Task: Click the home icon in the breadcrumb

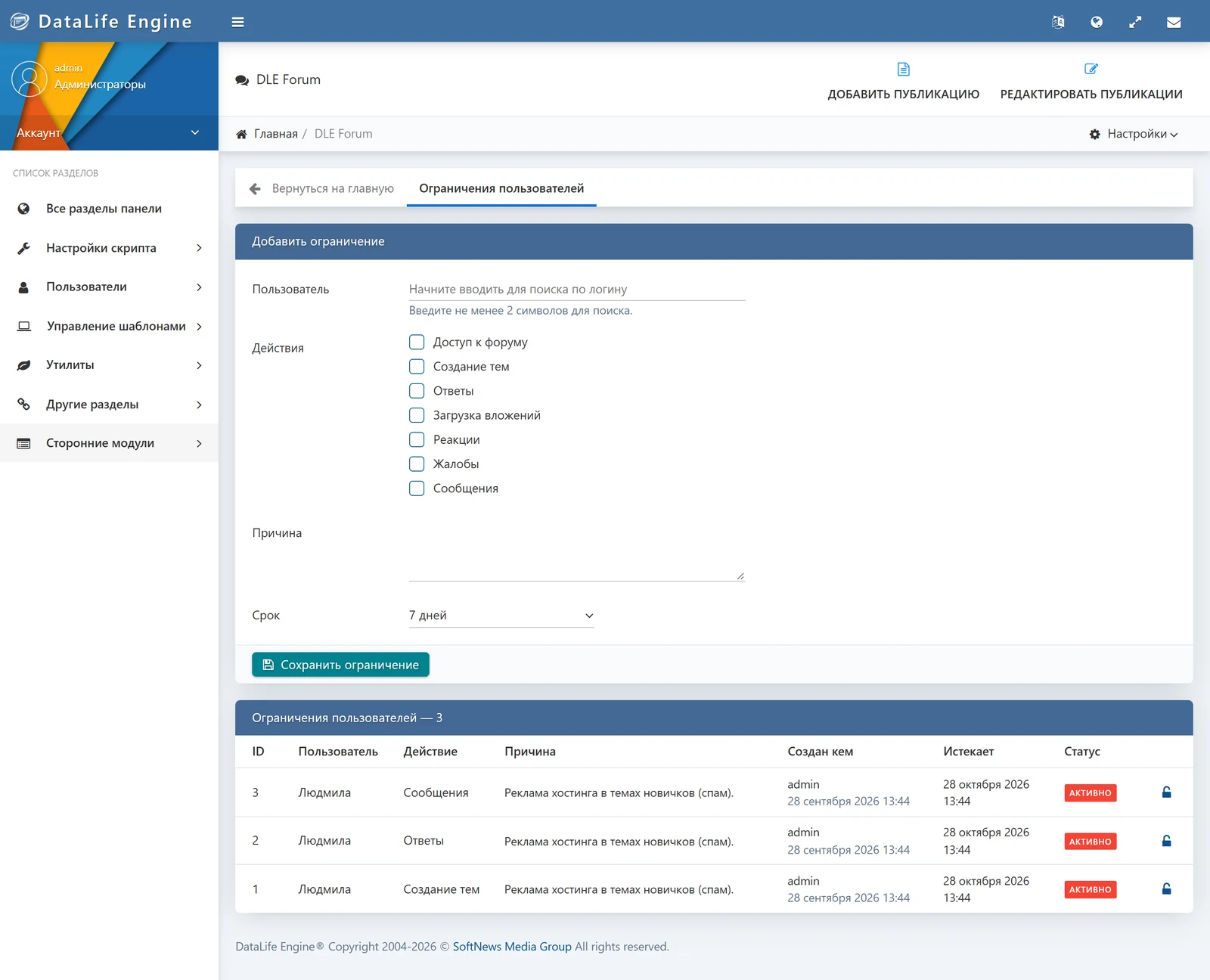Action: click(241, 134)
